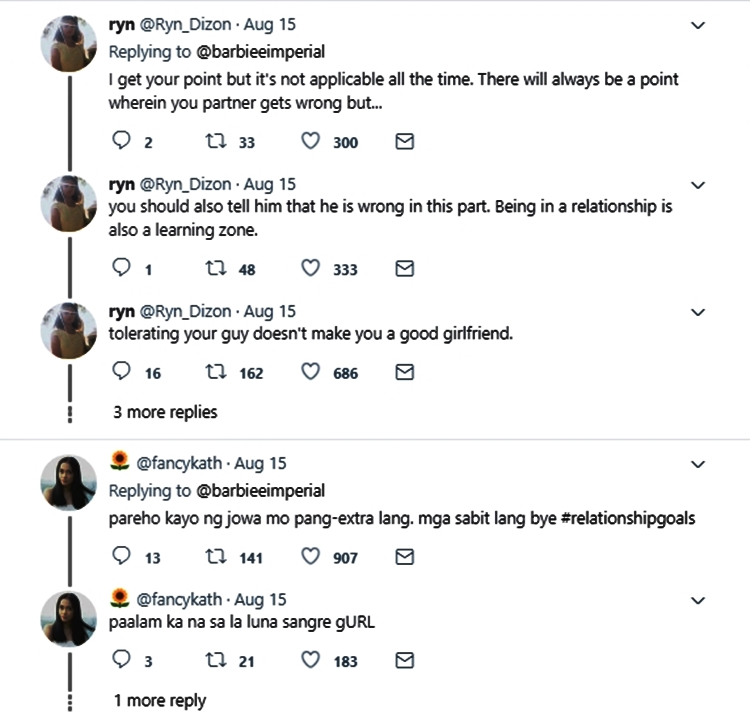Reply to the tweet with 300 likes

pos(122,142)
